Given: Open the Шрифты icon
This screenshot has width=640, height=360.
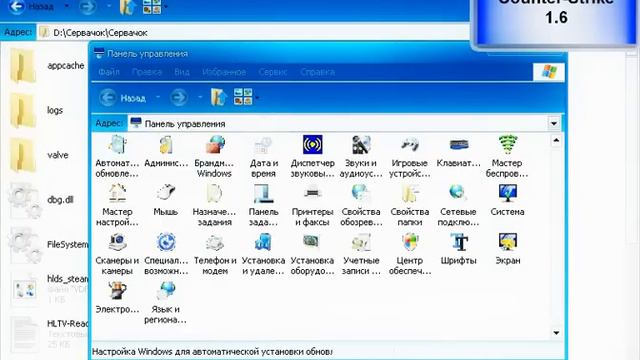Looking at the screenshot, I should click(458, 249).
